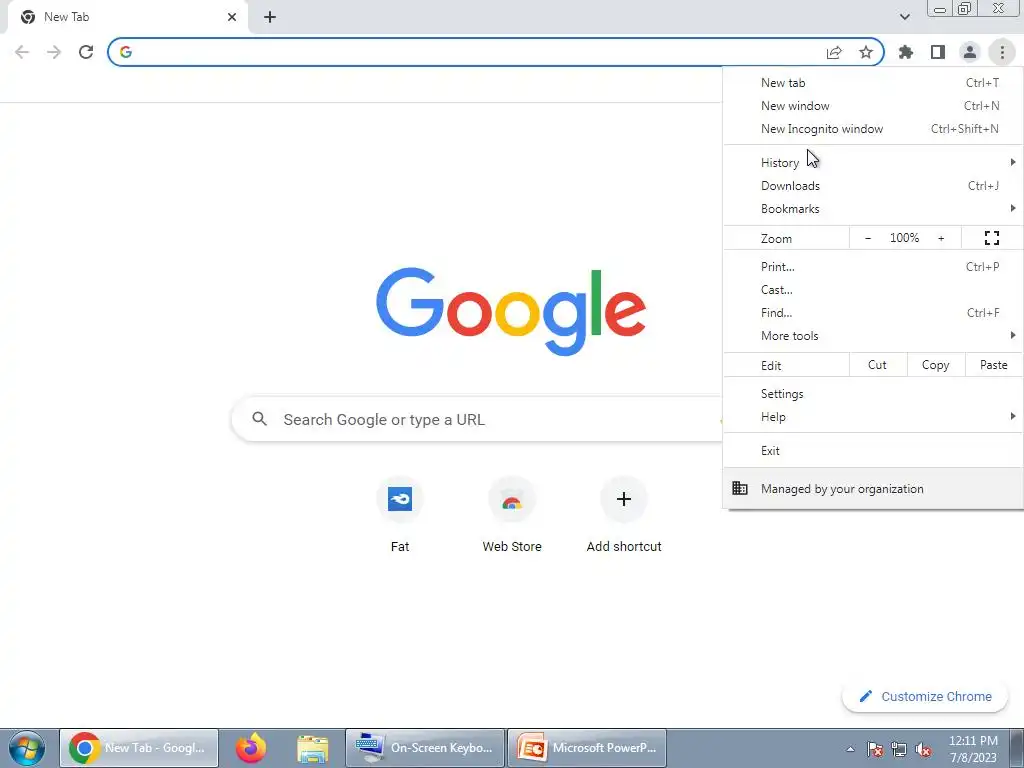This screenshot has width=1024, height=768.
Task: Select New Incognito window menu item
Action: tap(872, 129)
